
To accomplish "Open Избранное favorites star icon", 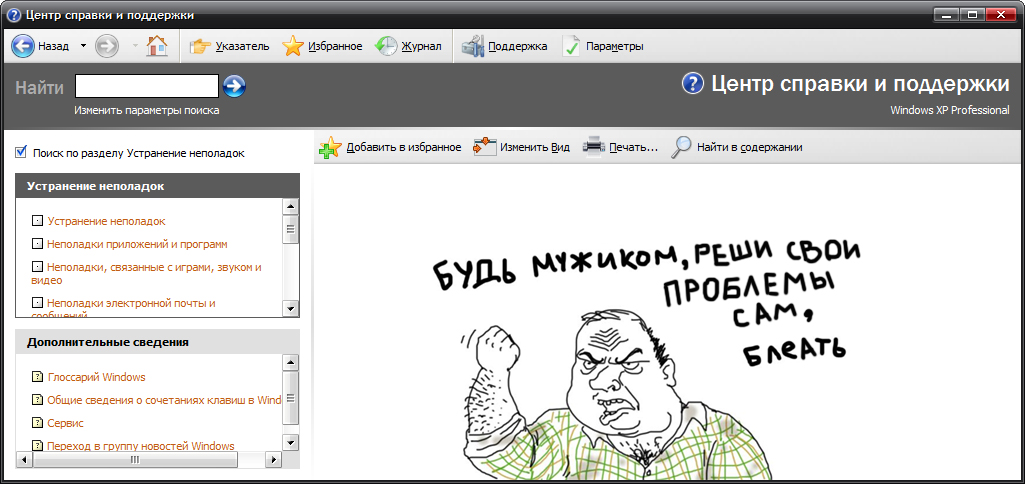I will pyautogui.click(x=292, y=46).
